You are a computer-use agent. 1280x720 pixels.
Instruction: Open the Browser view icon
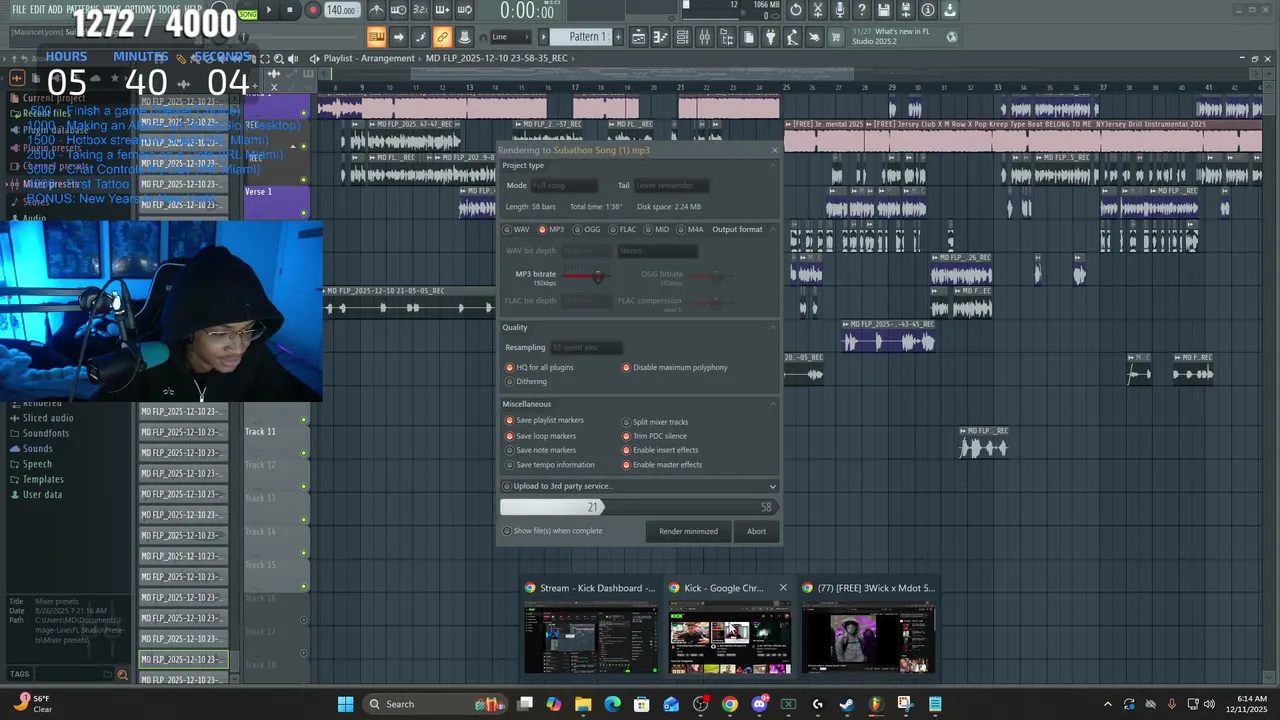click(727, 37)
